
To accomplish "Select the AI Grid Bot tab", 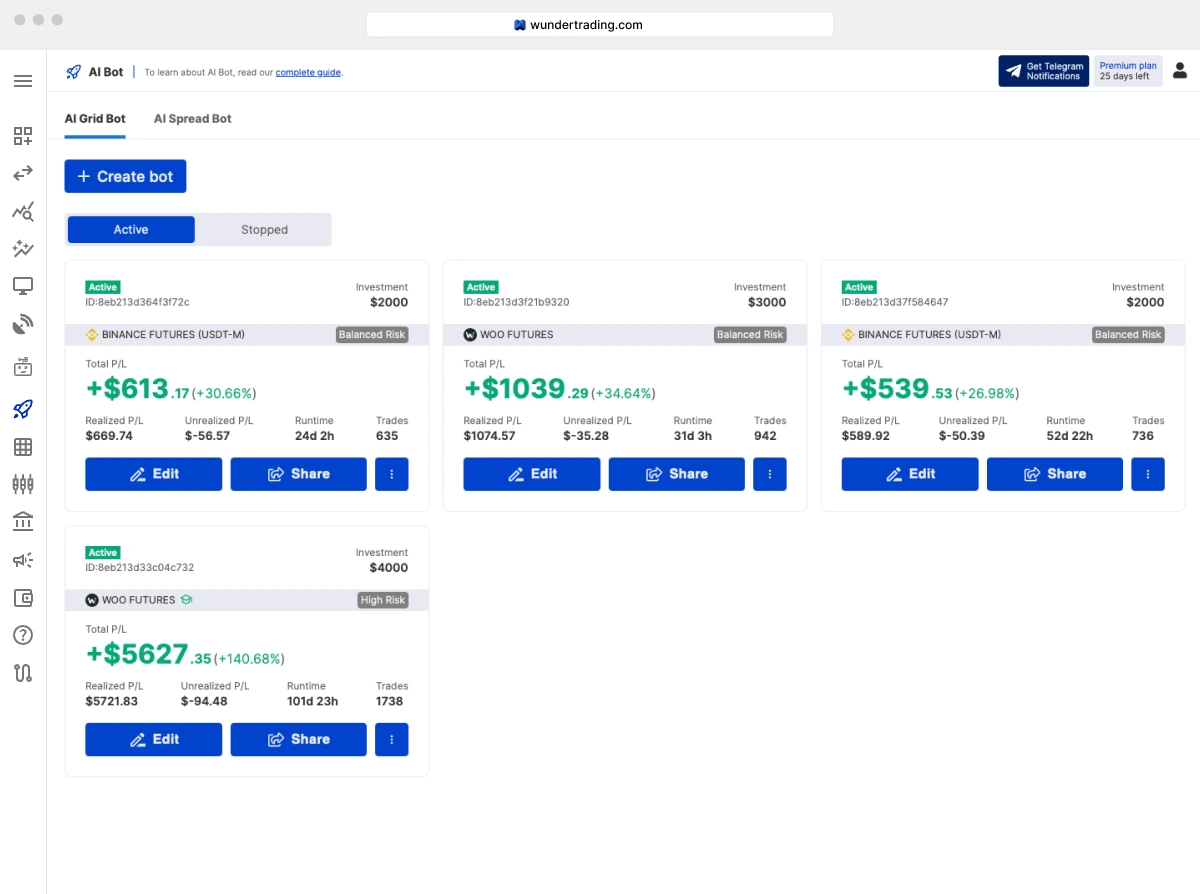I will (x=95, y=118).
